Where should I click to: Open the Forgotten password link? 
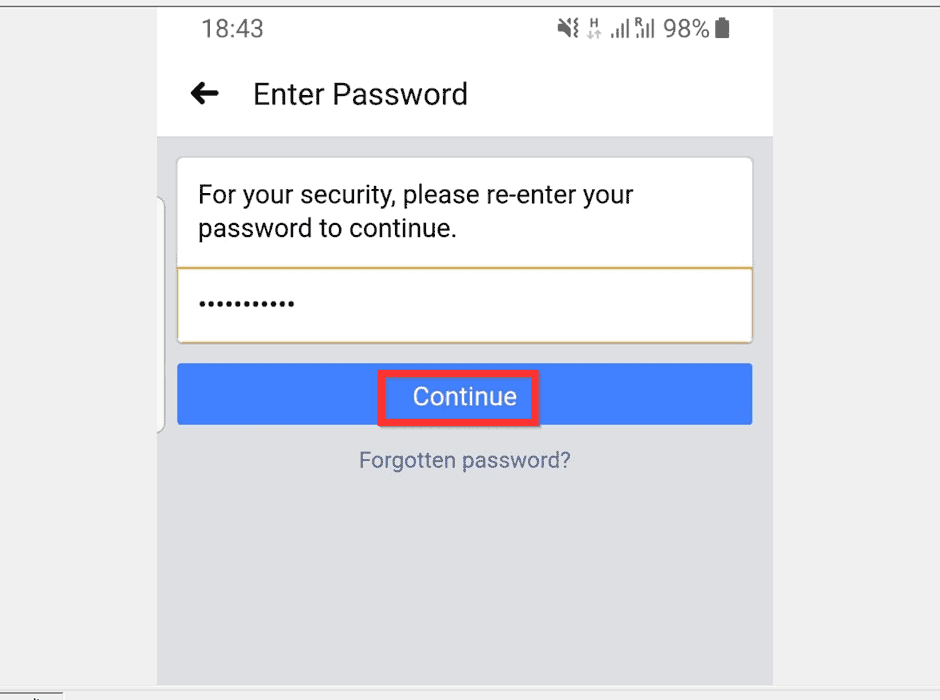(464, 460)
